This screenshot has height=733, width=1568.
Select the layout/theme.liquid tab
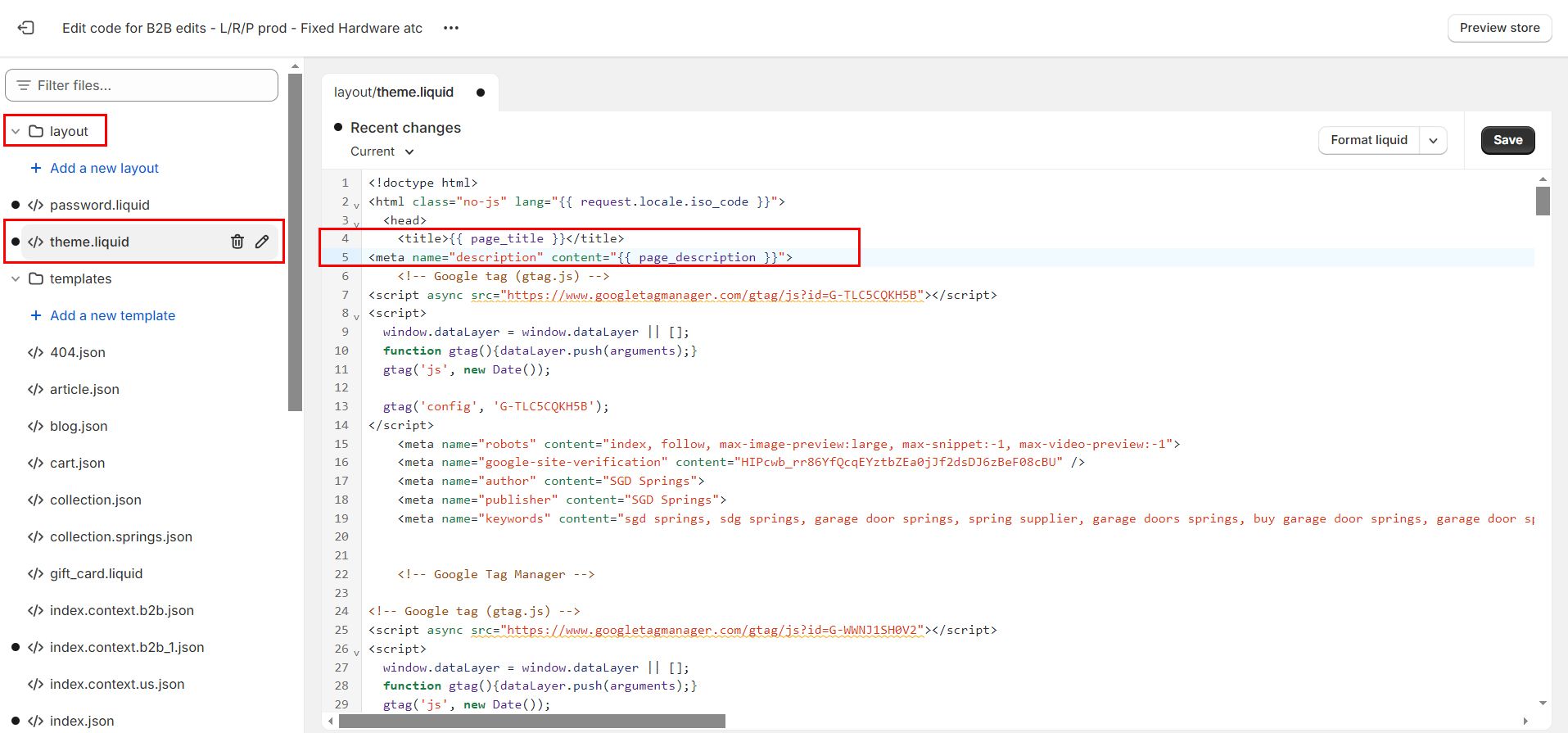[x=394, y=92]
